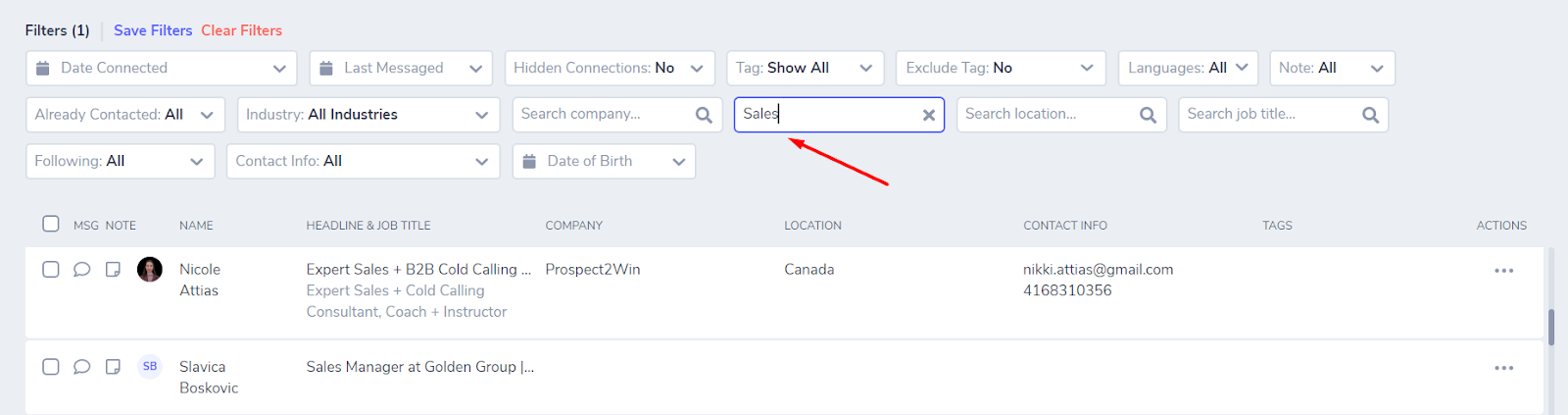
Task: Open note icon for Slavica Boskovic
Action: [x=113, y=366]
